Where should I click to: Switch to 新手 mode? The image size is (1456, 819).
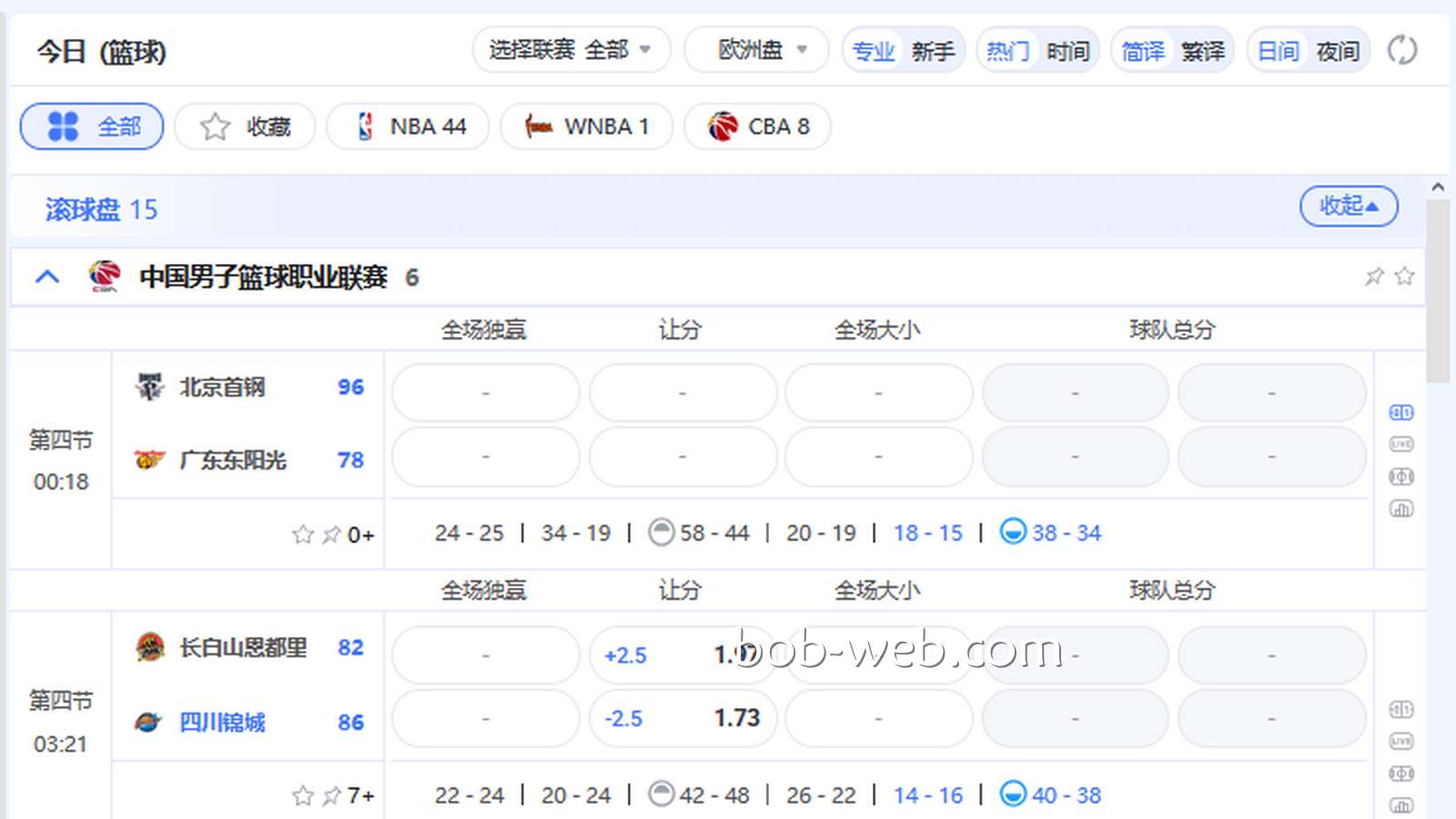click(x=934, y=51)
